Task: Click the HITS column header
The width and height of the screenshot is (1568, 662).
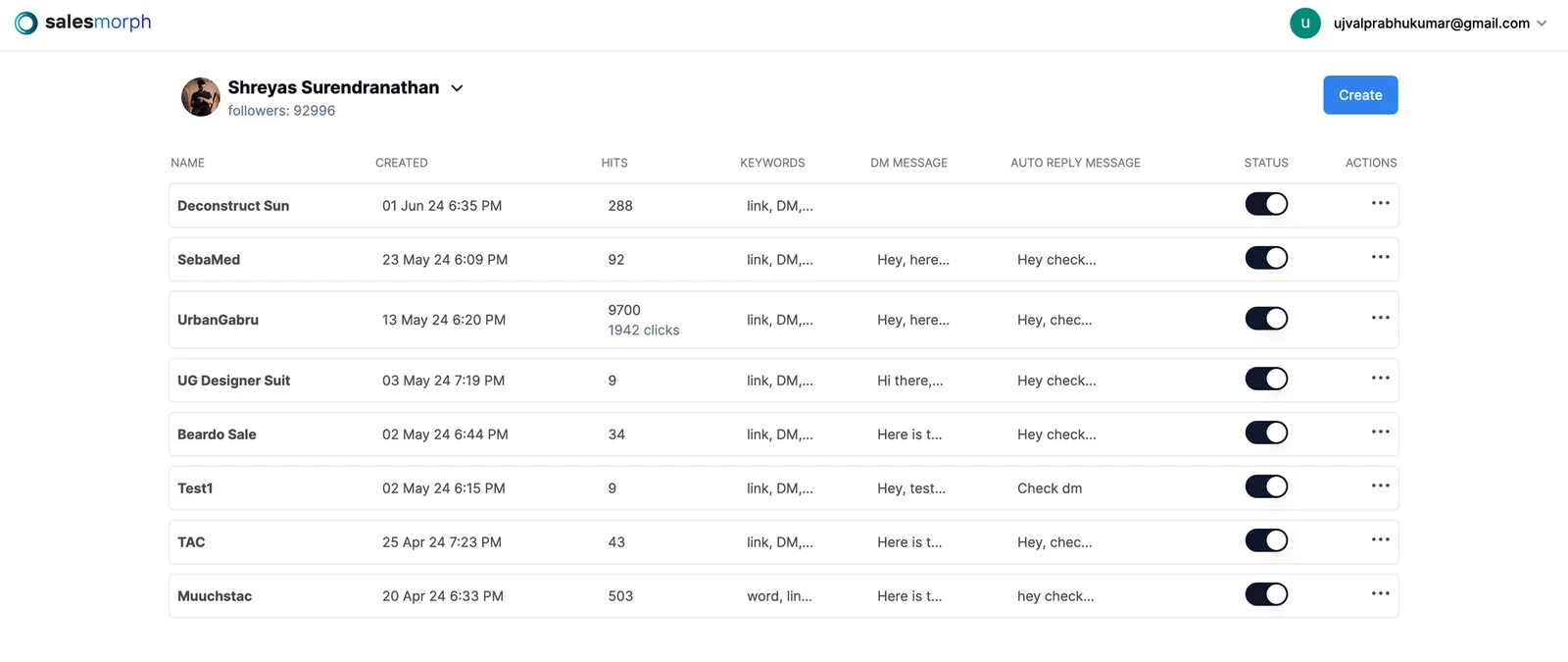Action: 614,163
